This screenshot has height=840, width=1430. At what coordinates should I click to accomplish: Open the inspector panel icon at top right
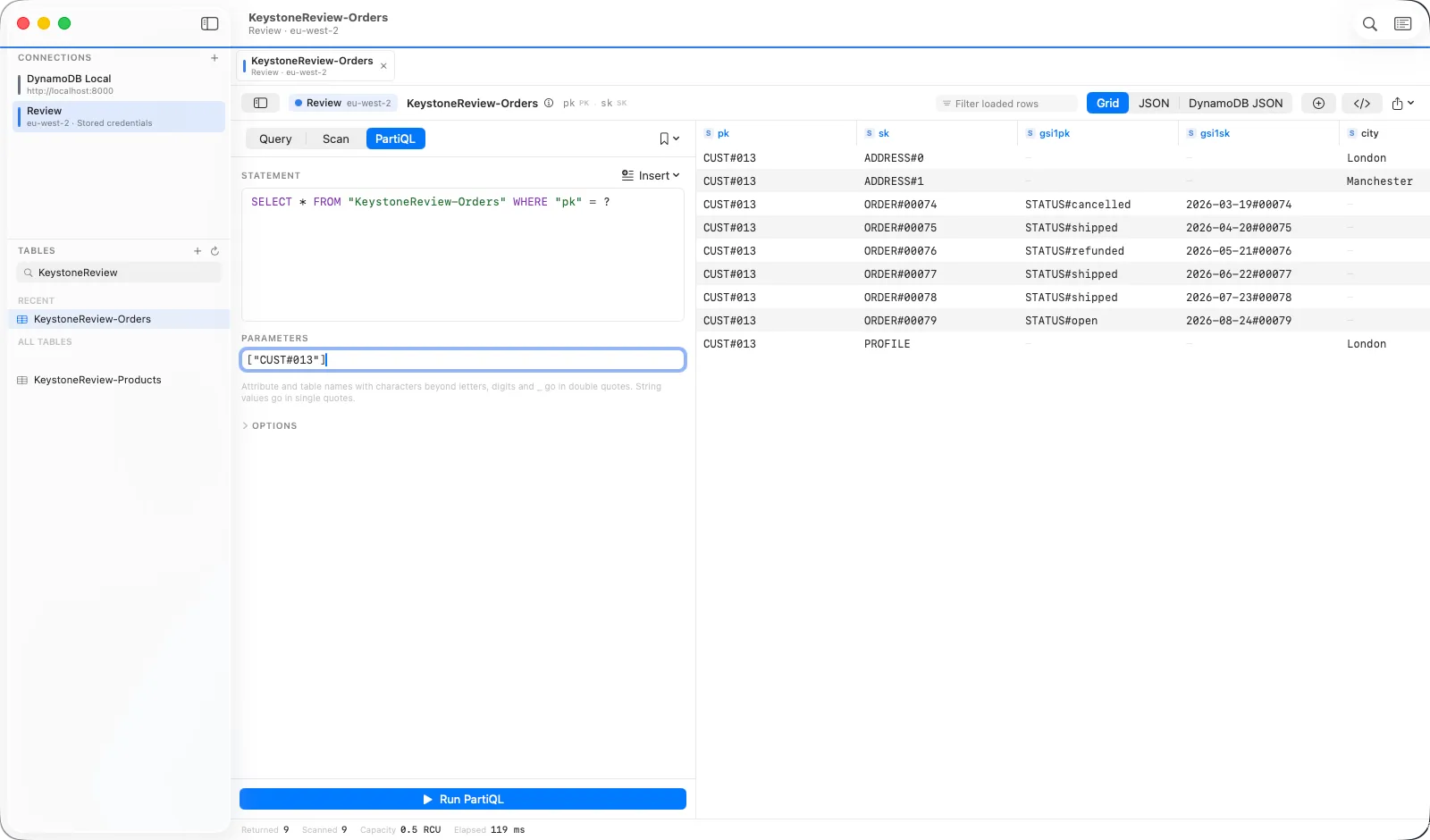[1403, 24]
